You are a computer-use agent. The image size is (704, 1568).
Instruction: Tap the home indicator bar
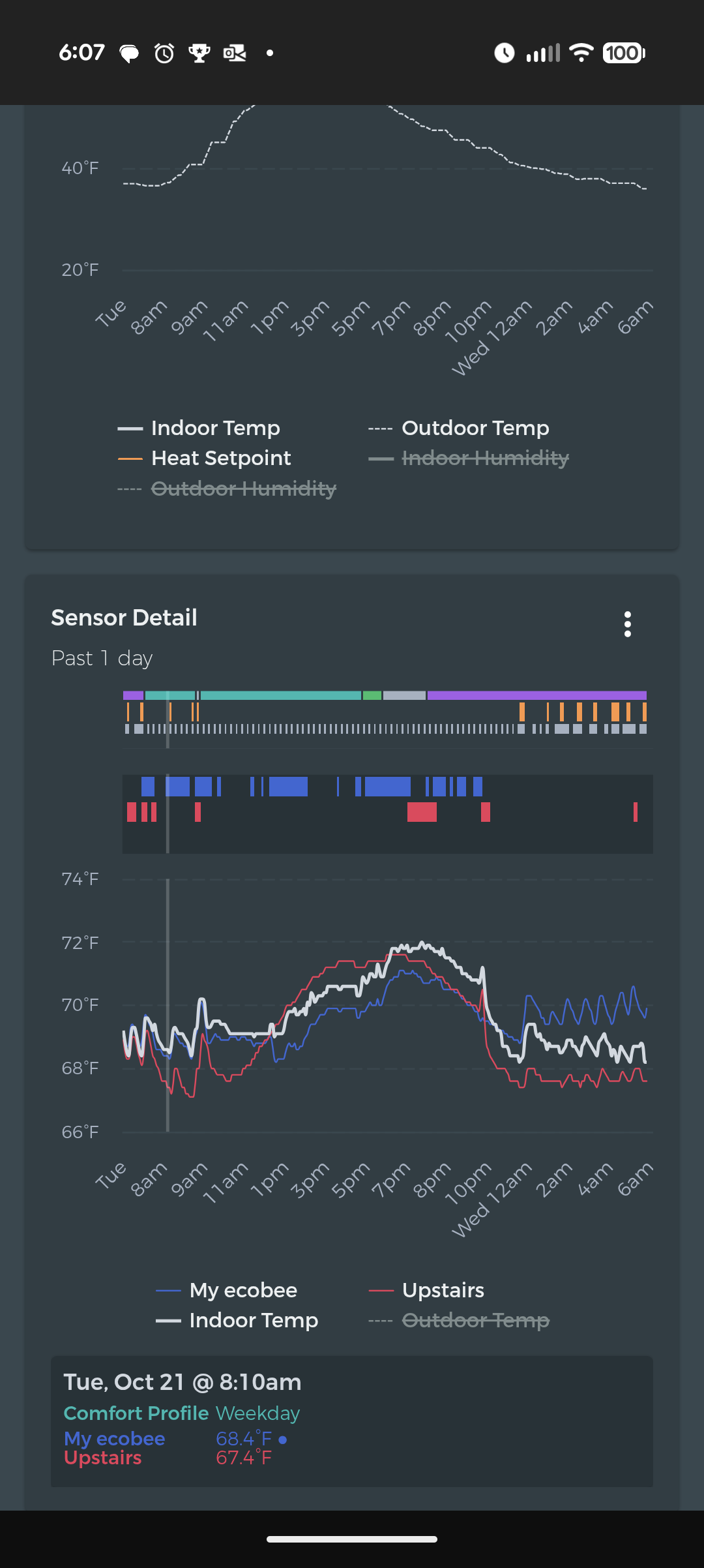pyautogui.click(x=352, y=1539)
